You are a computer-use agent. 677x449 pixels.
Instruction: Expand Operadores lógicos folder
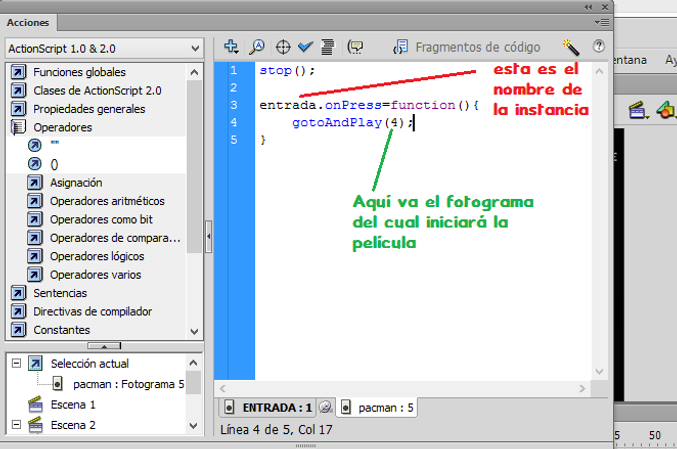coord(85,256)
